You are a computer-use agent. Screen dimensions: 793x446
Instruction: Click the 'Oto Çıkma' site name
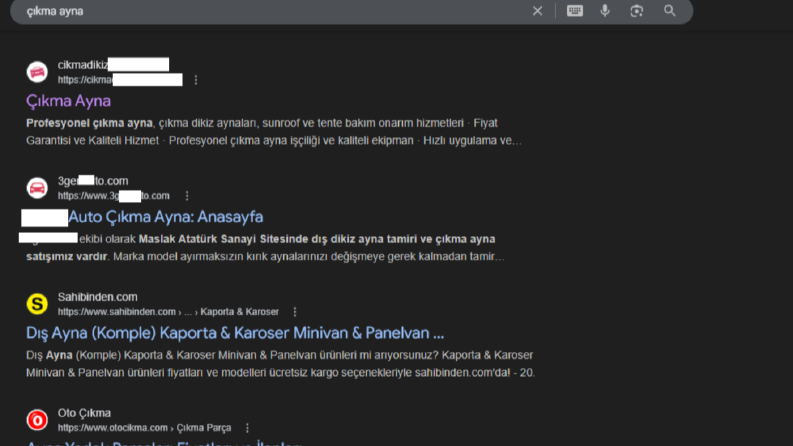(84, 413)
